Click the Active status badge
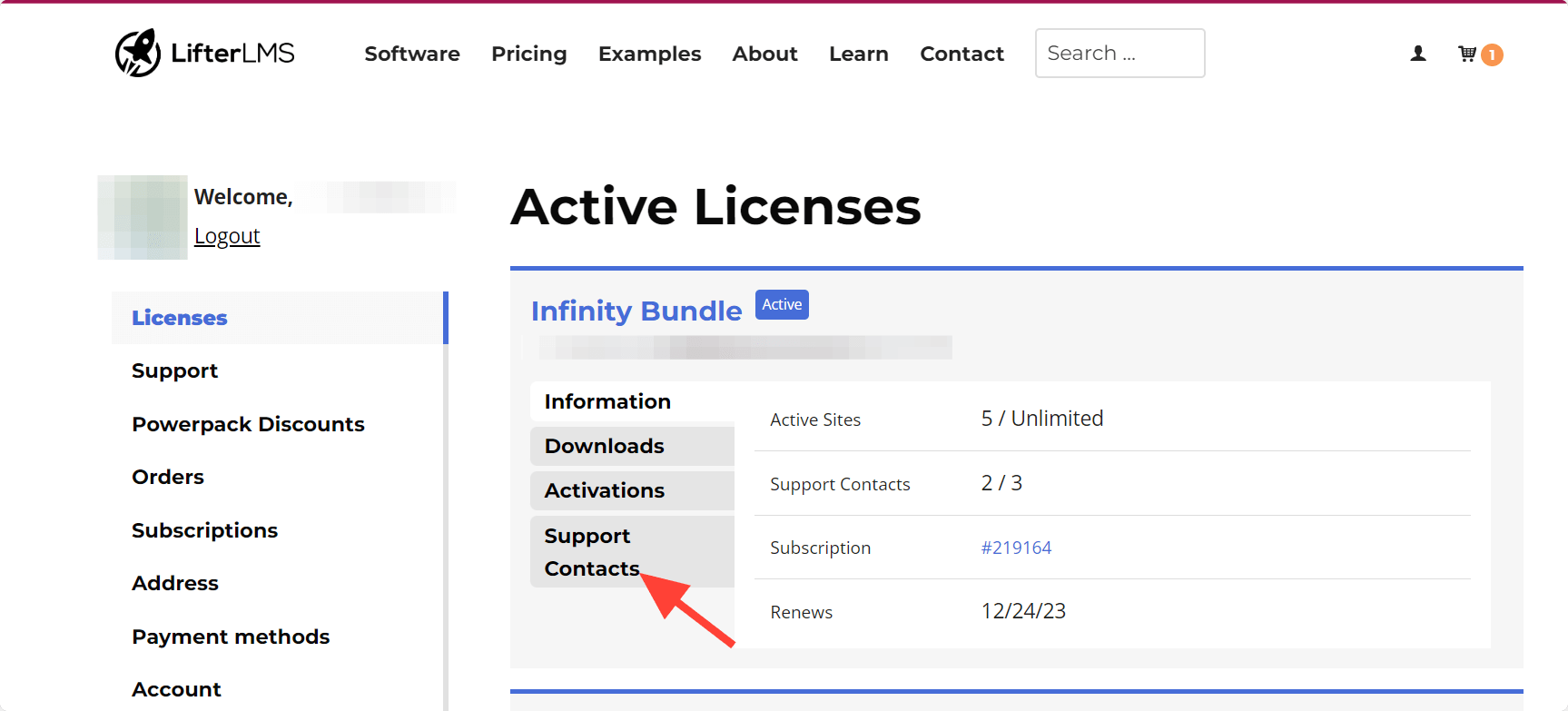 (x=782, y=305)
